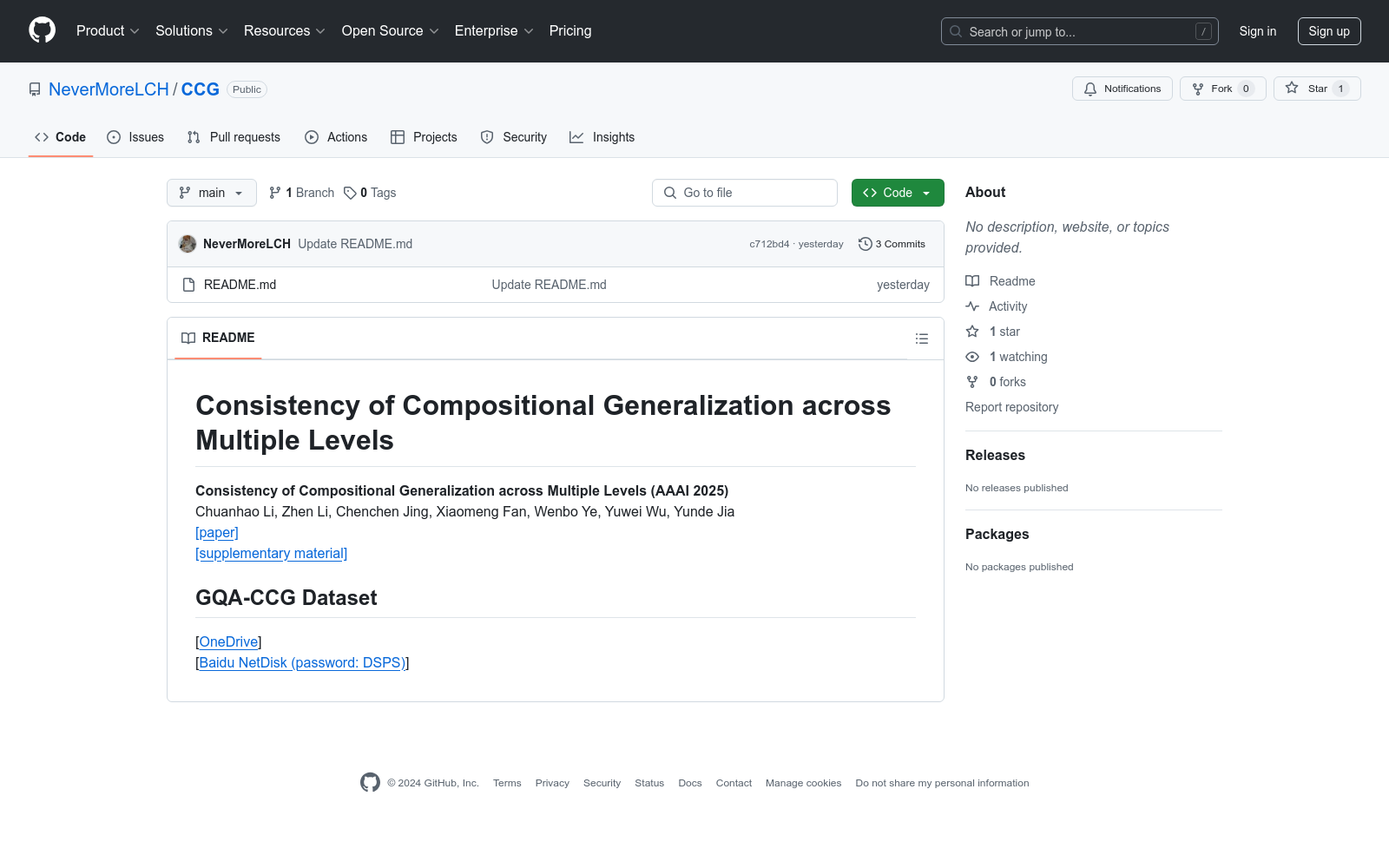Open NeverMoreLCH avatar in commit row
This screenshot has width=1389, height=868.
188,244
